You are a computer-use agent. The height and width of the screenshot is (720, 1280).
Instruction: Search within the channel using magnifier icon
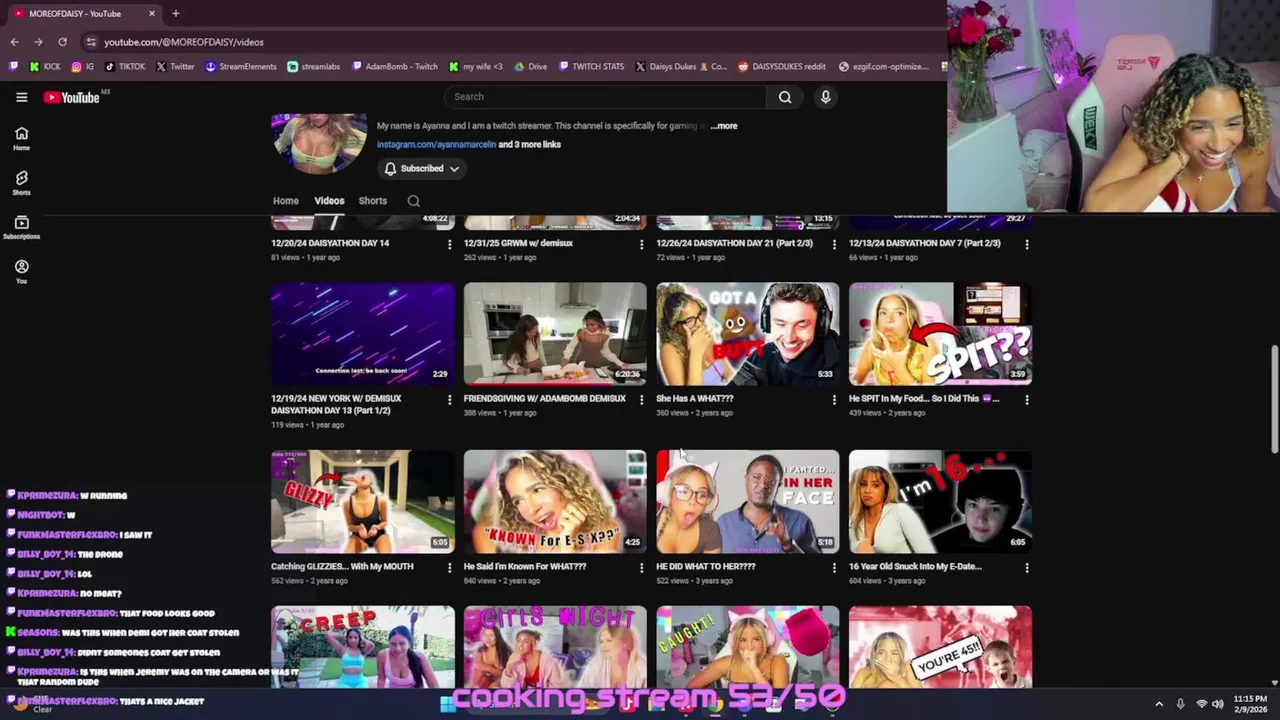413,201
